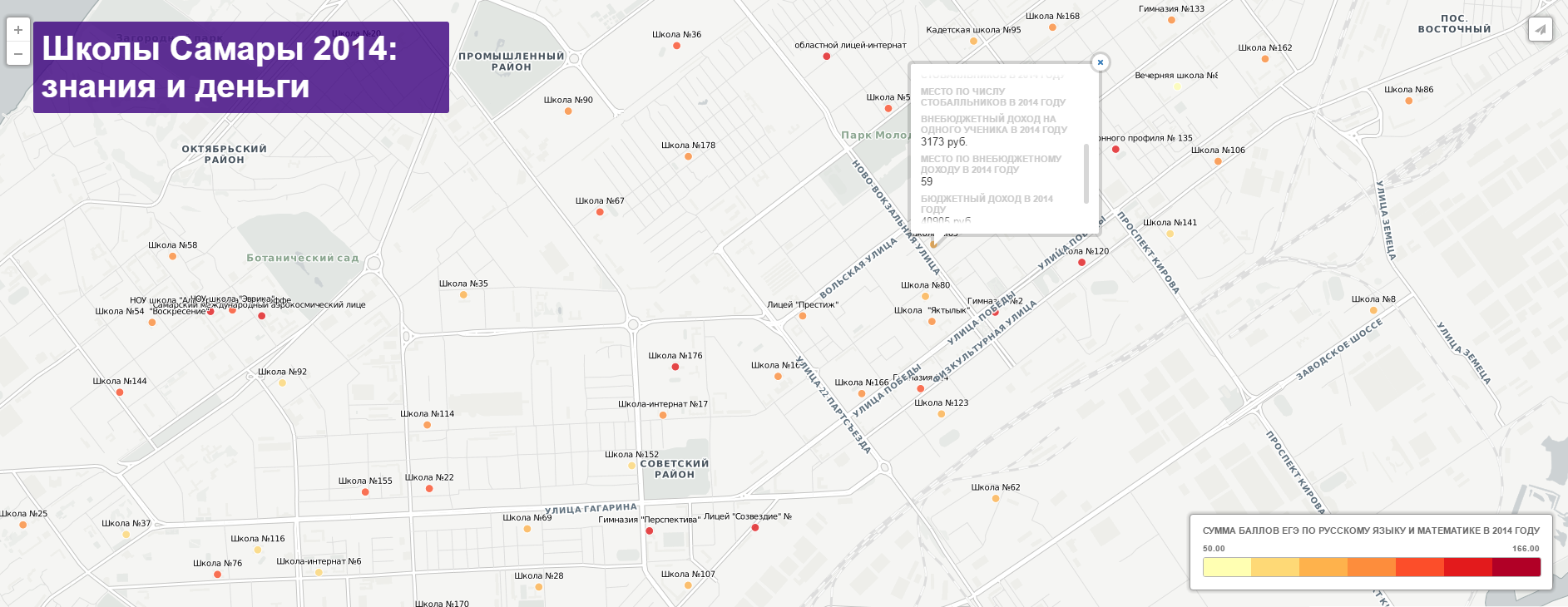1568x607 pixels.
Task: Click the Школа №76 marker
Action: click(218, 575)
